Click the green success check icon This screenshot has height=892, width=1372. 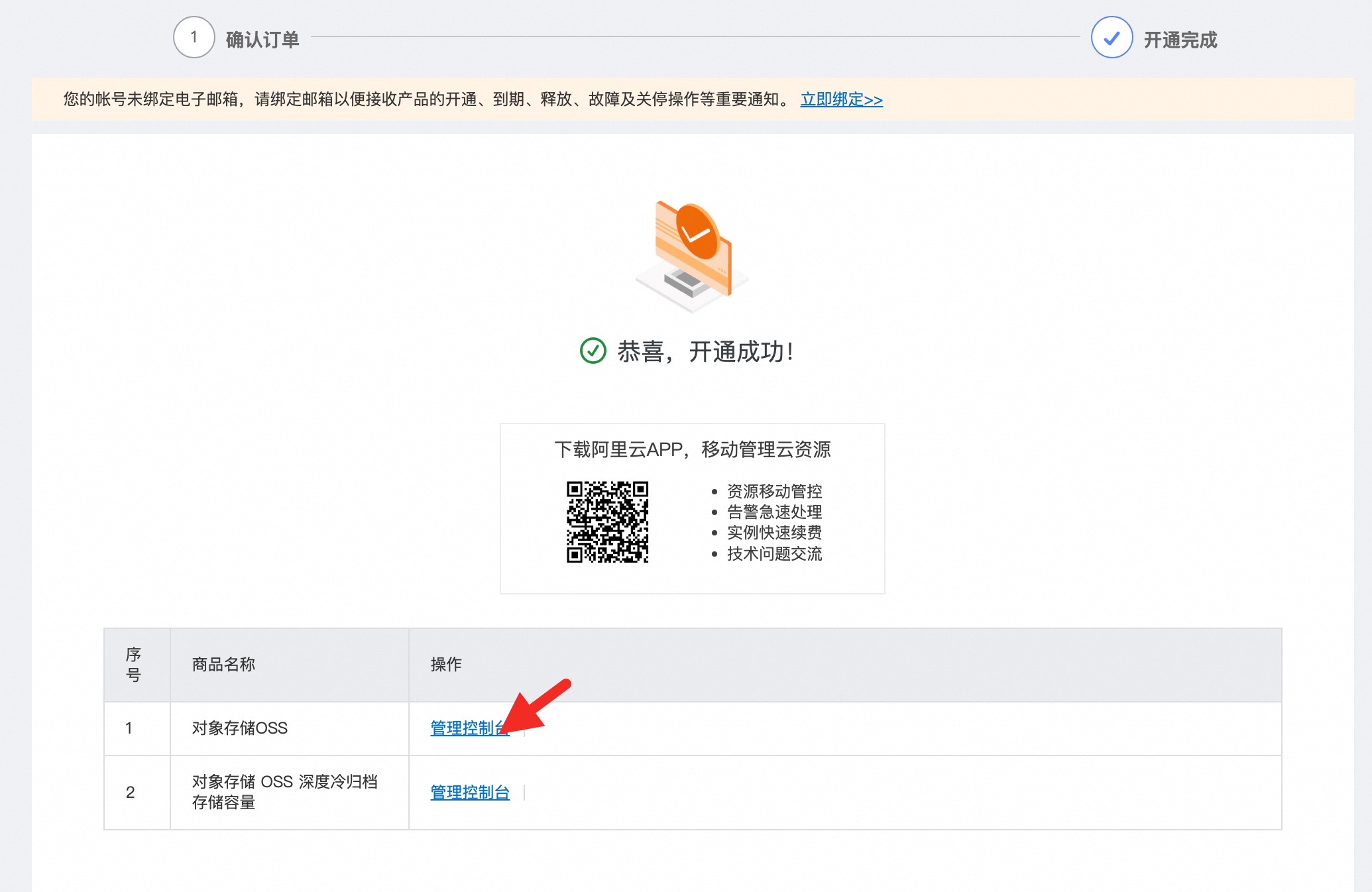pos(593,351)
